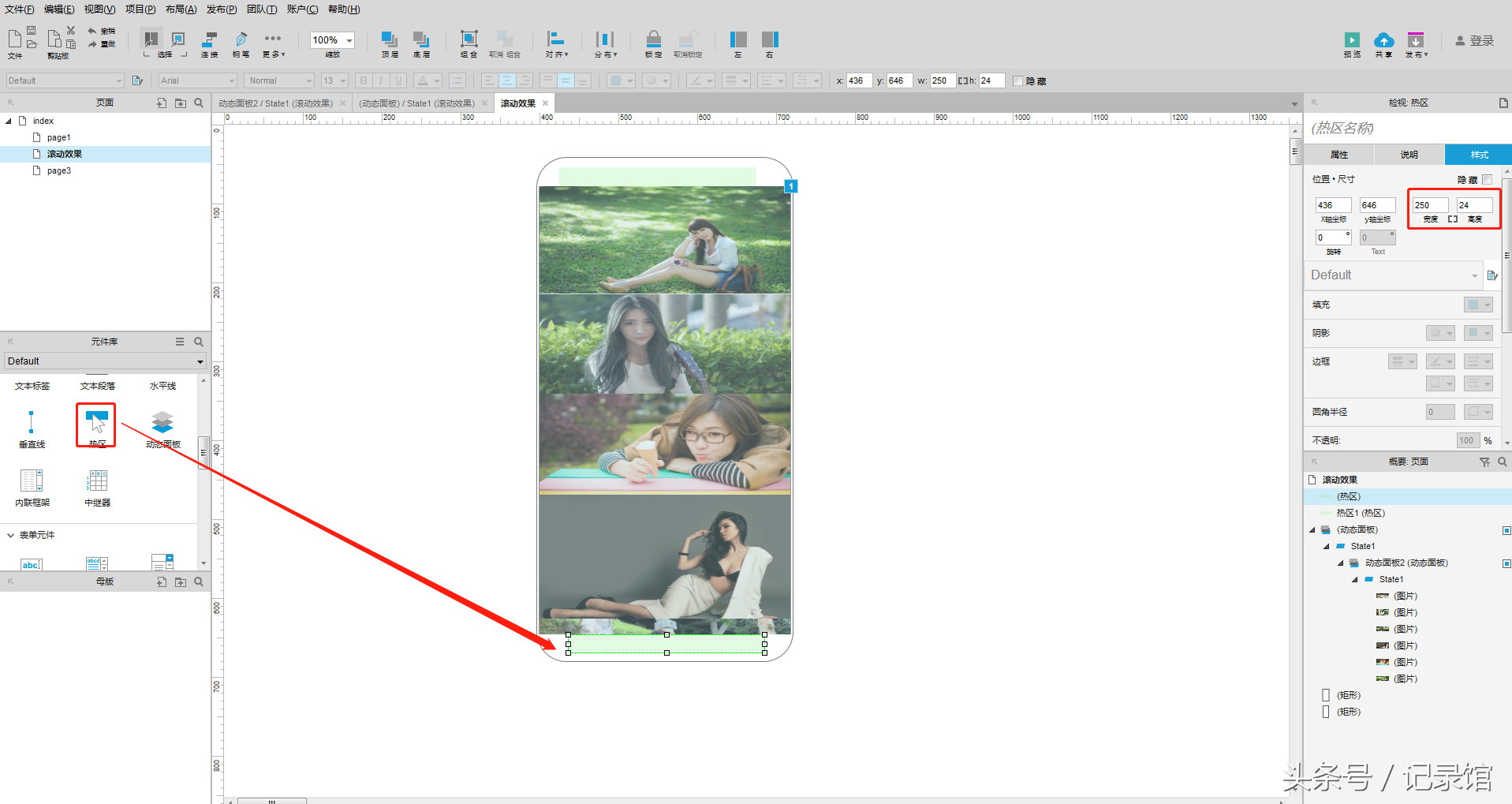Image resolution: width=1512 pixels, height=804 pixels.
Task: Open the 发布 publish button
Action: [x=1417, y=44]
